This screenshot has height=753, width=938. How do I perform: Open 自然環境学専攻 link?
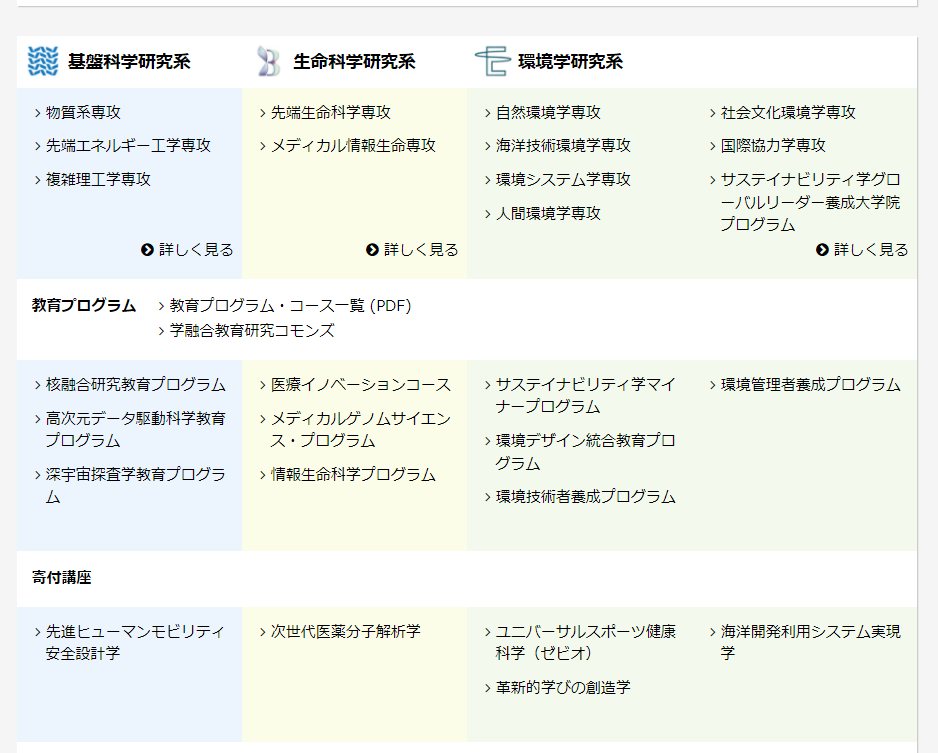coord(548,112)
